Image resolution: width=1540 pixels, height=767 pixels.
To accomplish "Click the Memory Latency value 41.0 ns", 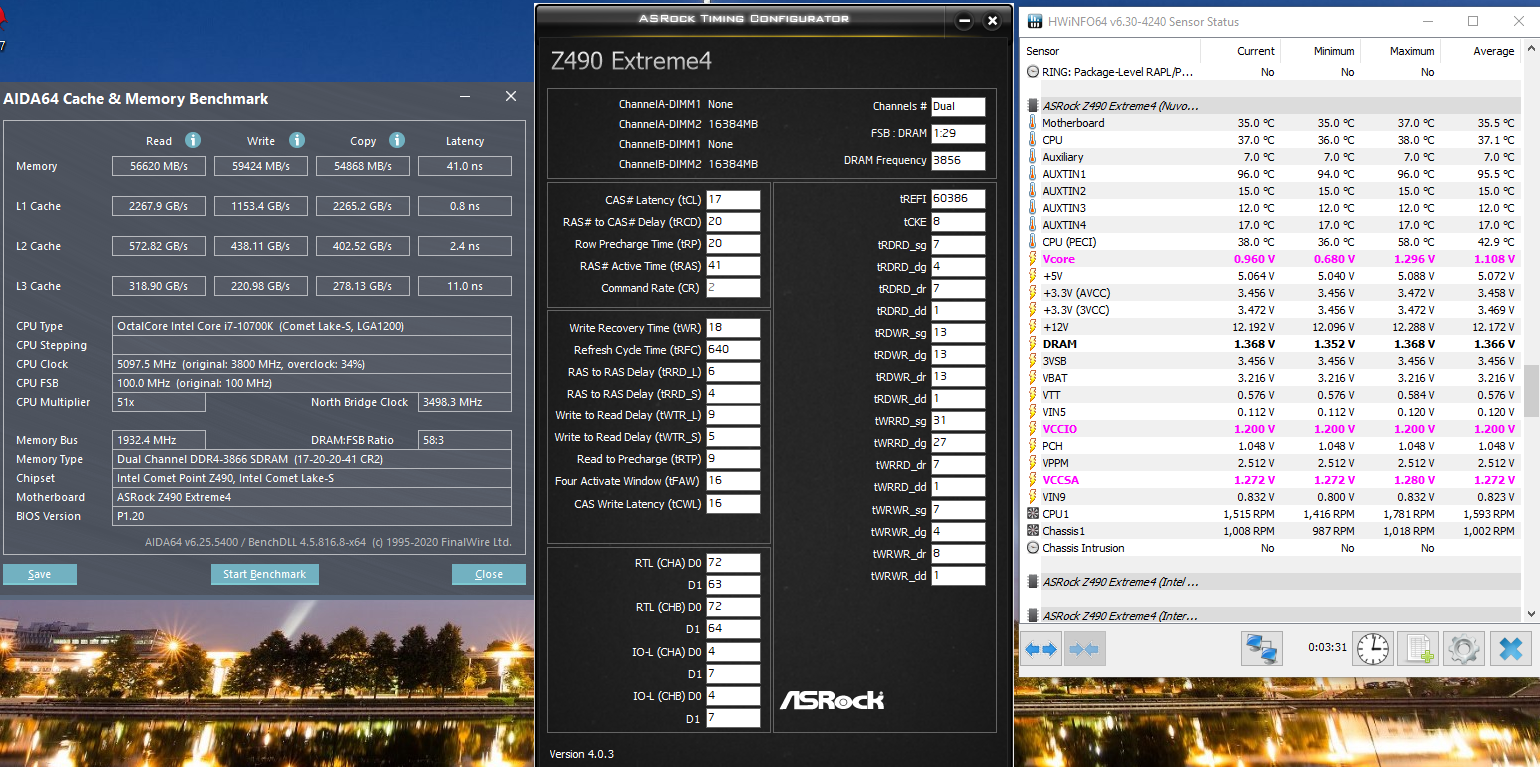I will point(465,166).
